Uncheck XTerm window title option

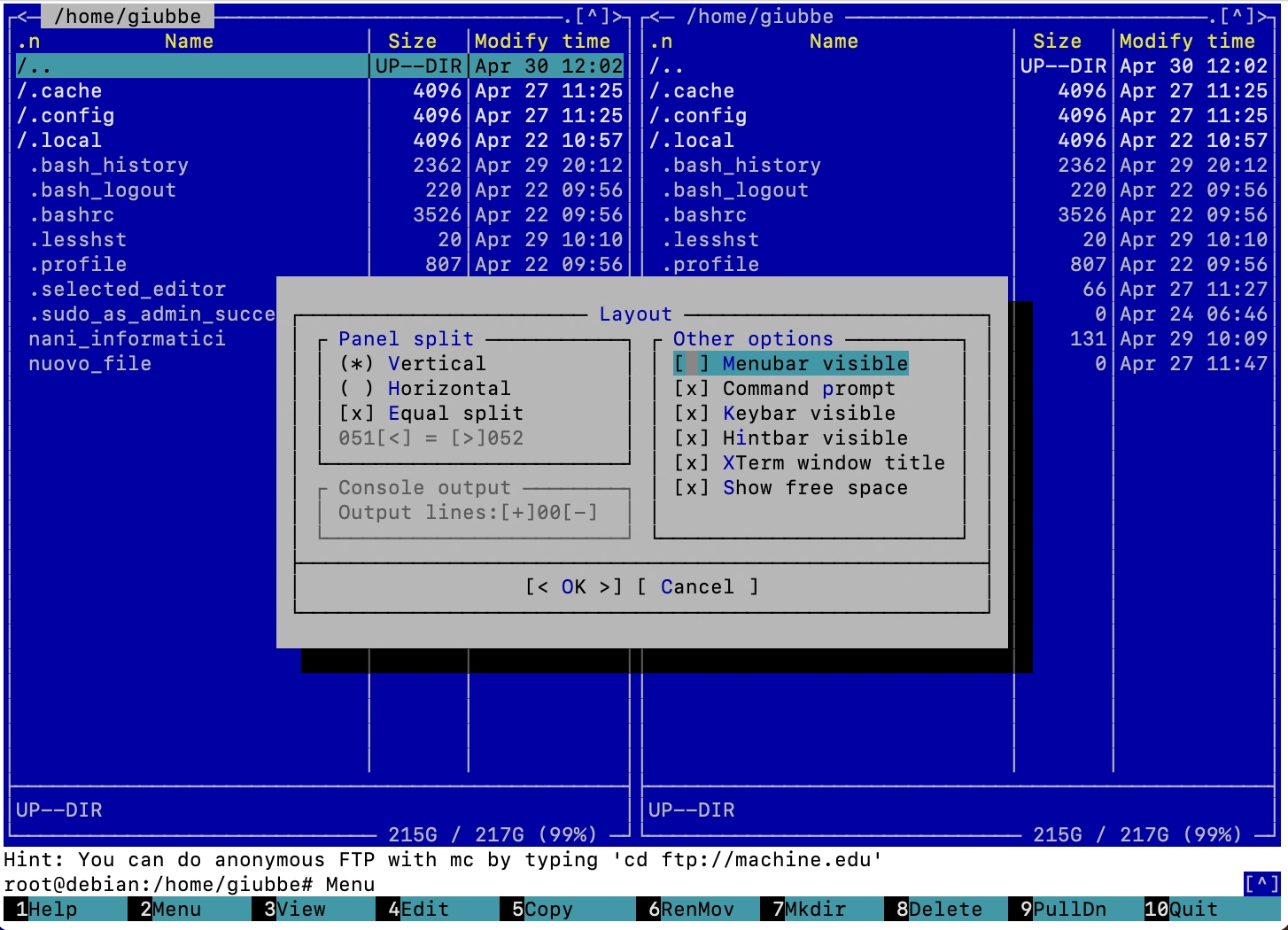point(692,463)
